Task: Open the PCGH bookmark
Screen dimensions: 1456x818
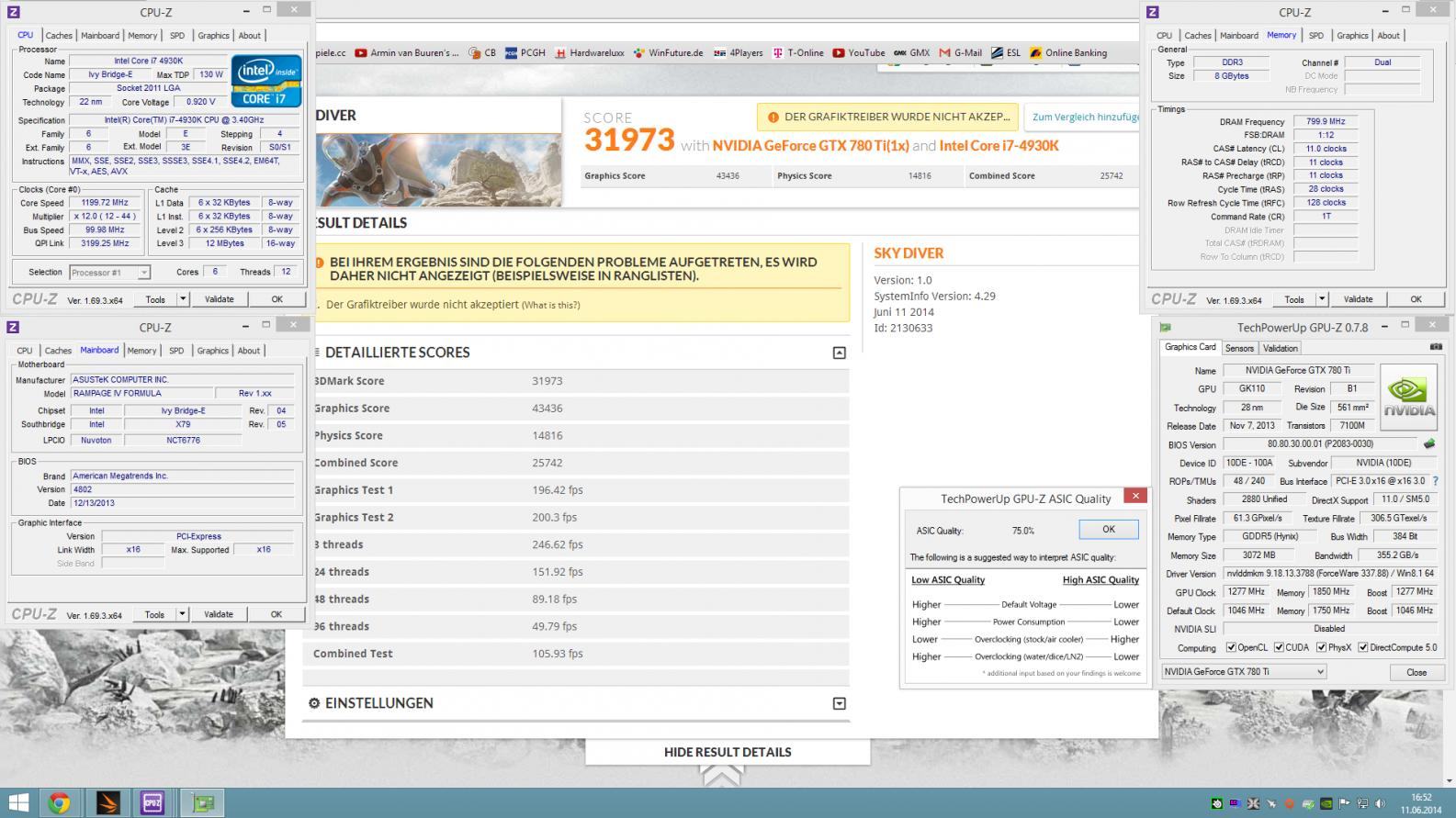Action: point(525,53)
